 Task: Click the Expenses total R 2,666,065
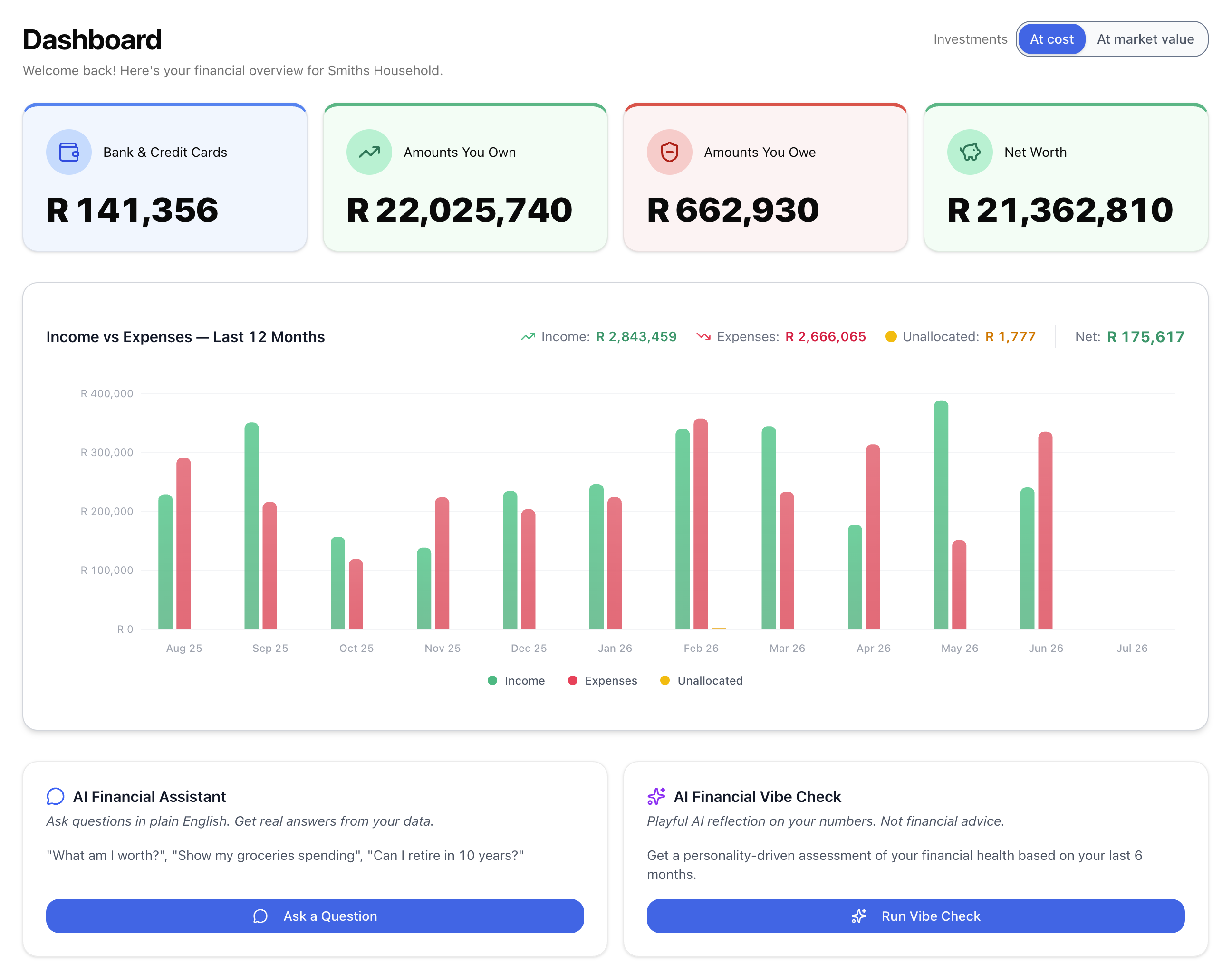[x=826, y=337]
